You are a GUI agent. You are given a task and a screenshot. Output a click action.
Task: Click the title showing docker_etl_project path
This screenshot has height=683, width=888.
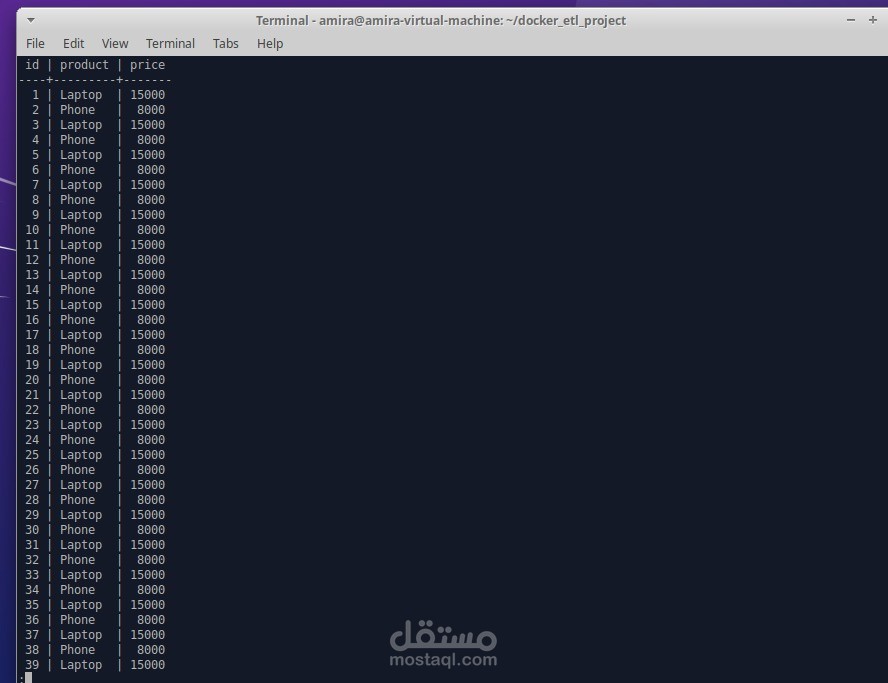point(444,20)
